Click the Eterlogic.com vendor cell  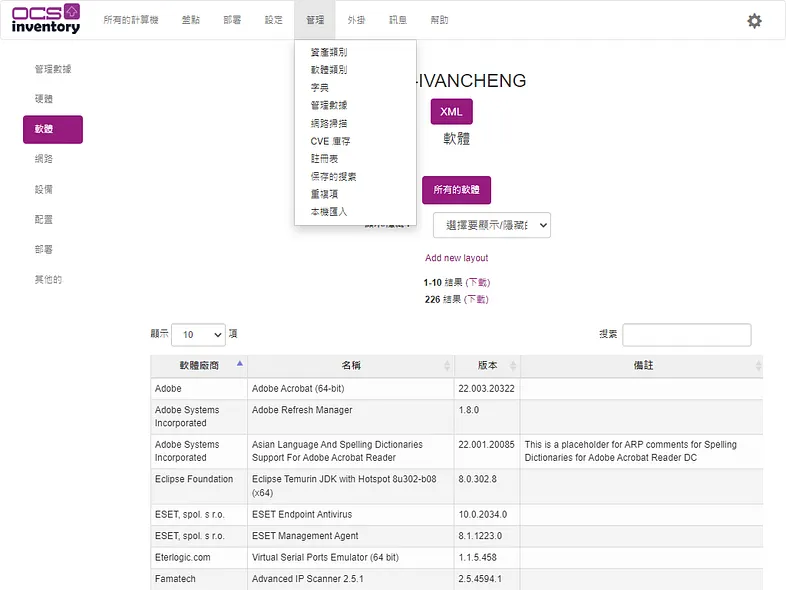(199, 557)
